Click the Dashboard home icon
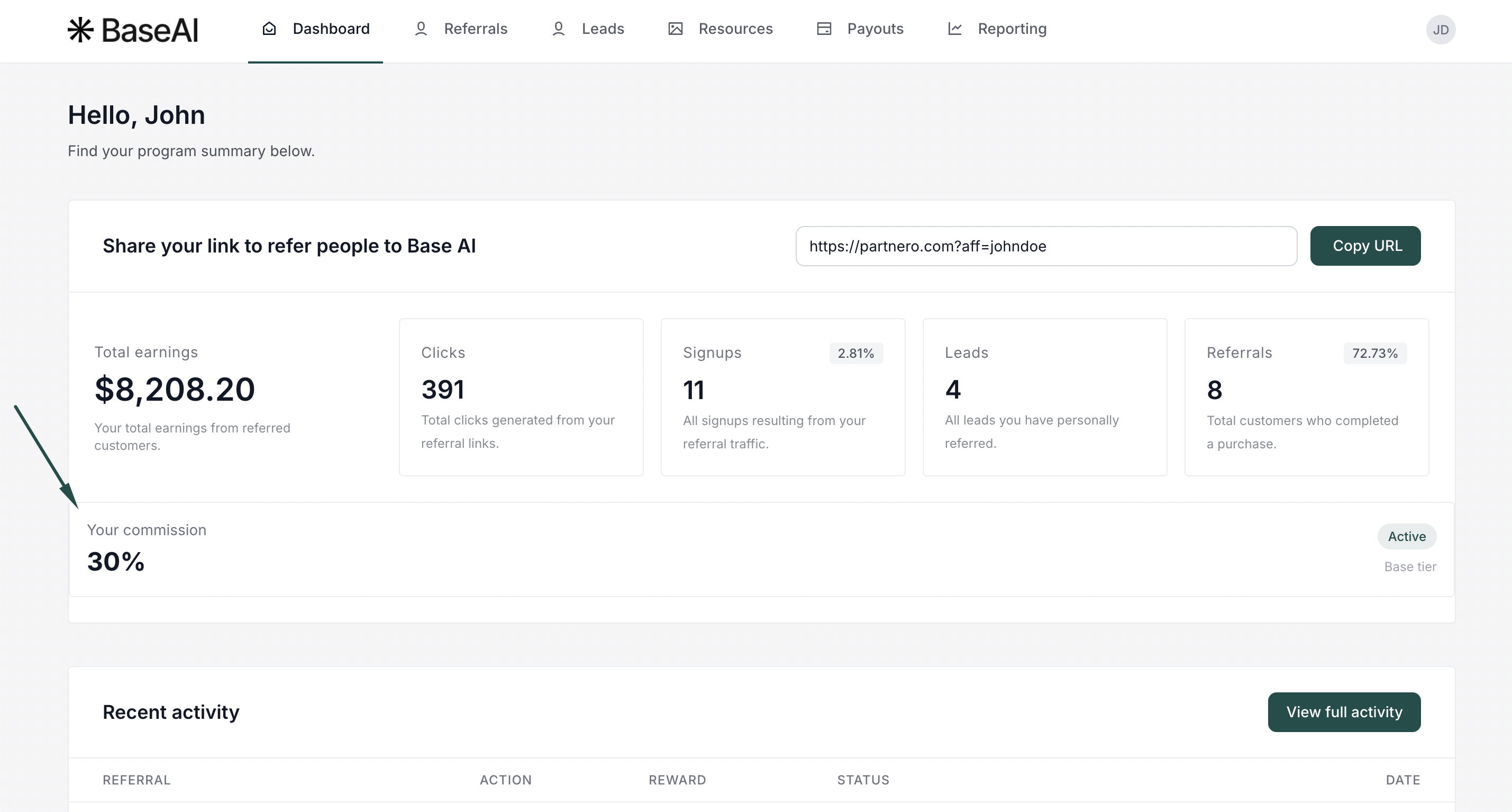1512x812 pixels. 269,29
